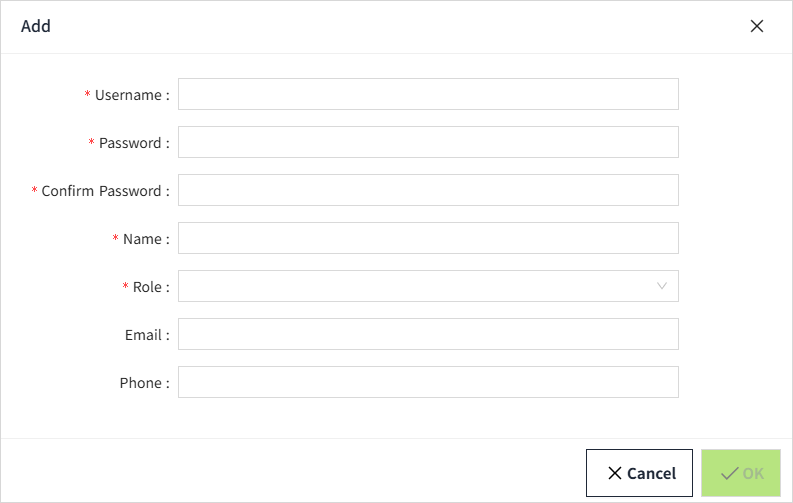
Task: Confirm the form with the OK button
Action: [741, 473]
